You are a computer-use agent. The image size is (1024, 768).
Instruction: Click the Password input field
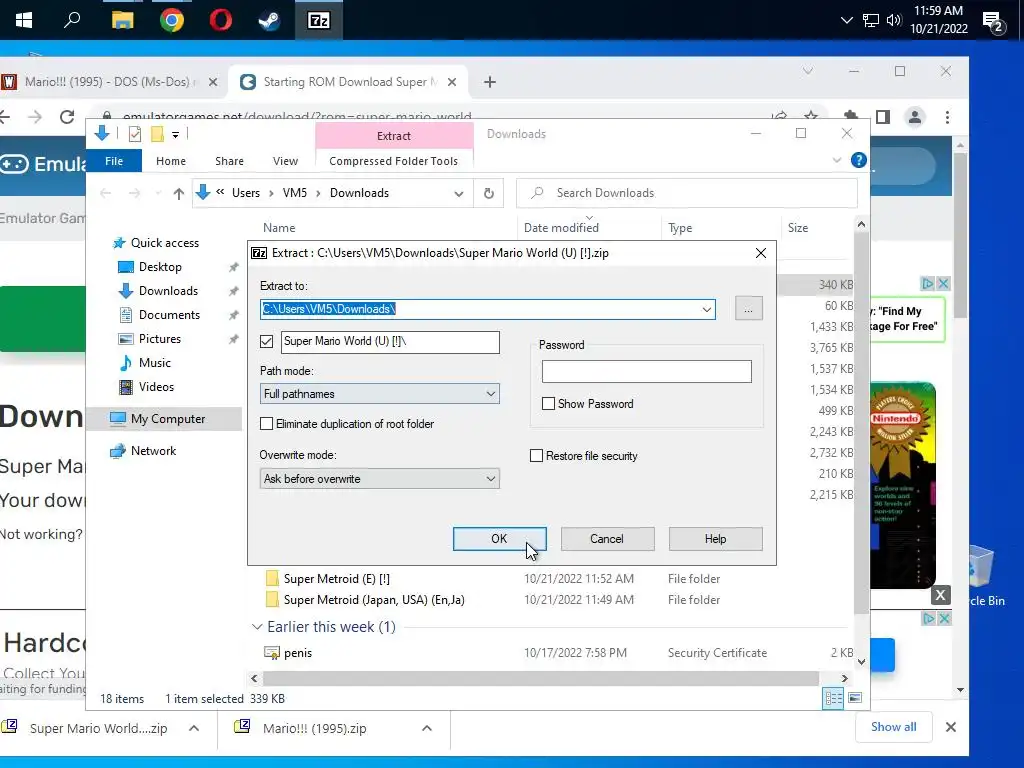[x=647, y=372]
